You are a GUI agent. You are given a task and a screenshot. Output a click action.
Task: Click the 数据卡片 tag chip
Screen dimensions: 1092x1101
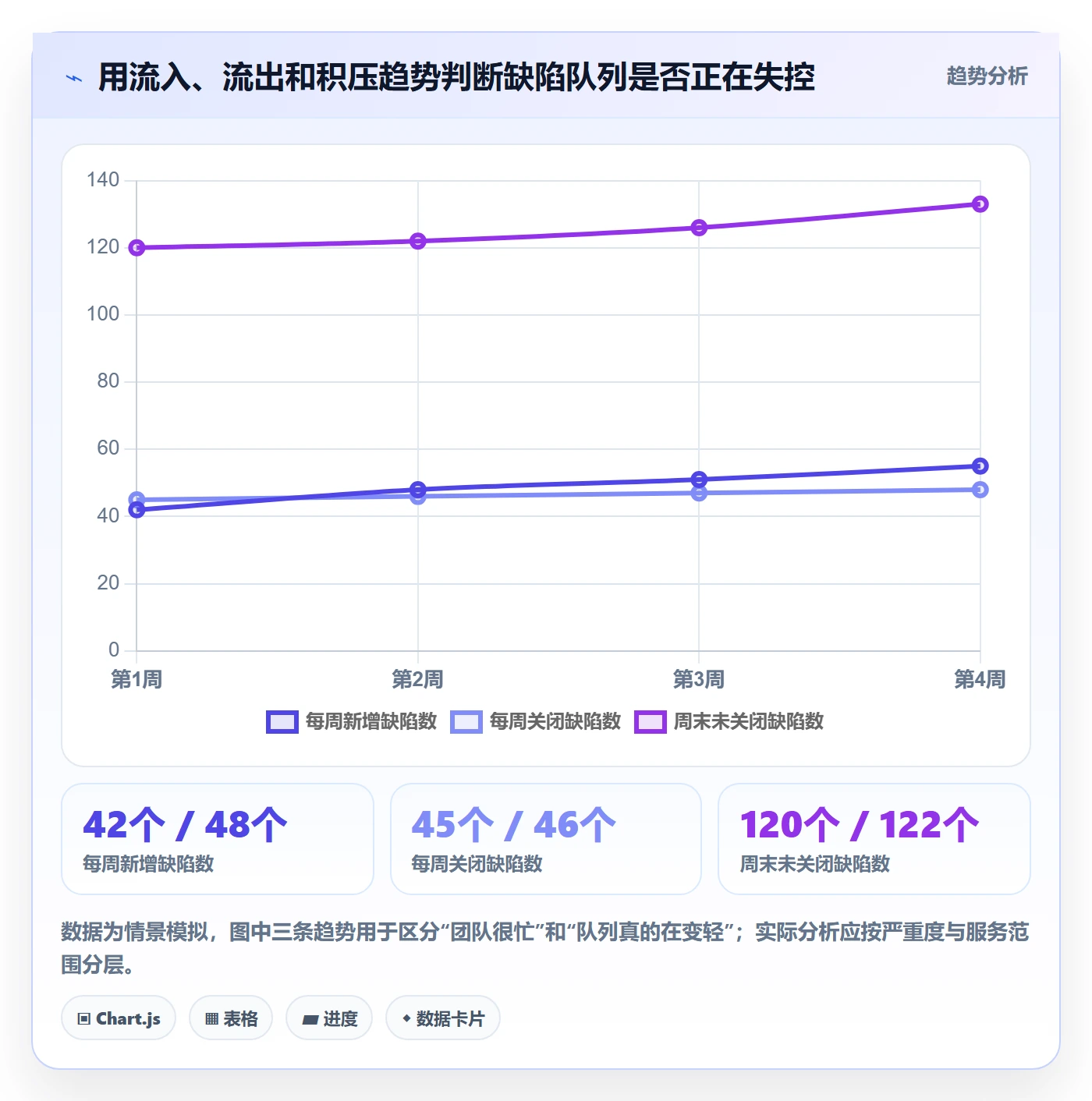coord(443,1018)
